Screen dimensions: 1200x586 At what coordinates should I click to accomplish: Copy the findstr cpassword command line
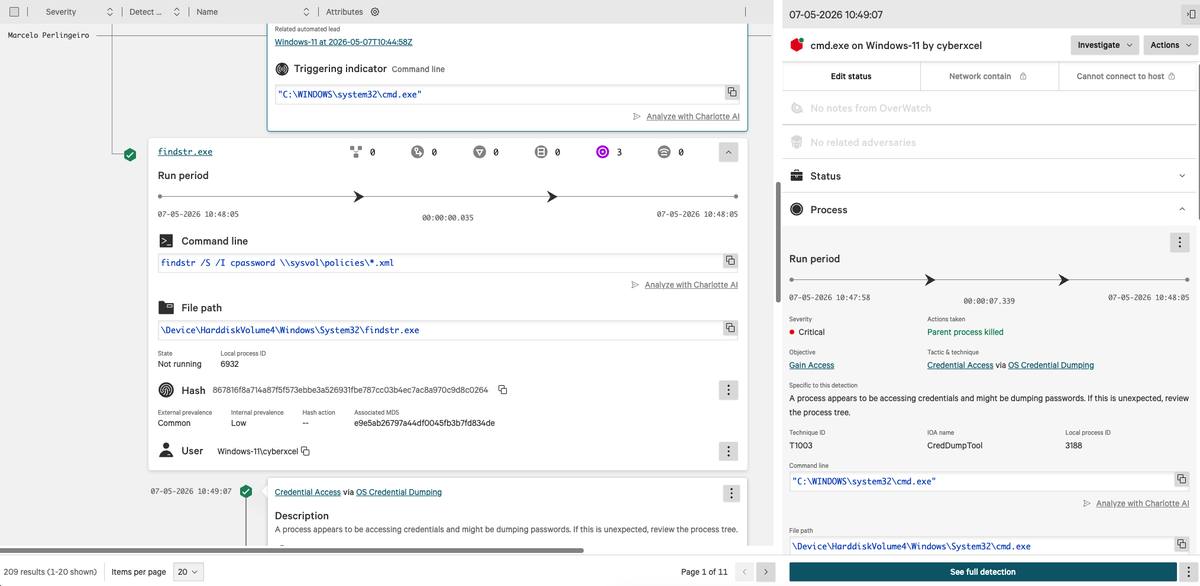click(x=730, y=261)
